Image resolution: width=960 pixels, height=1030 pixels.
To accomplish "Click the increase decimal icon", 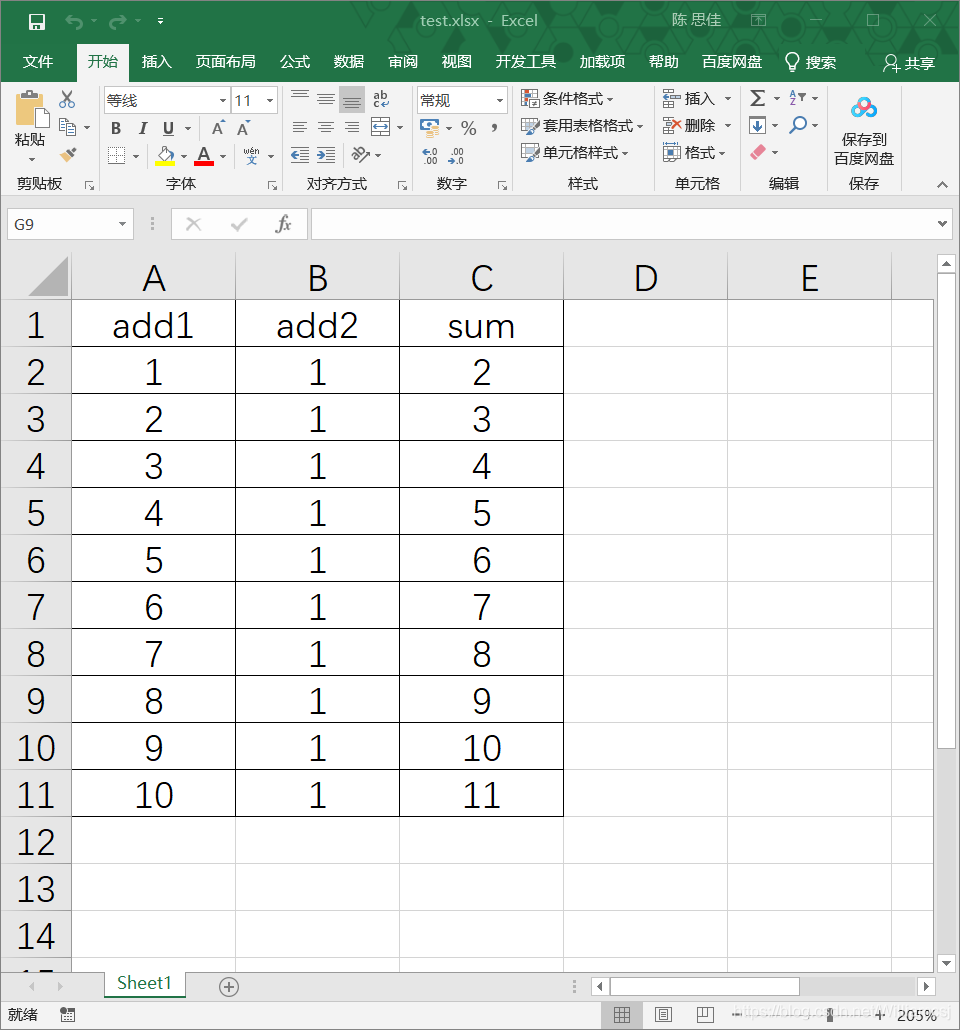I will click(430, 156).
